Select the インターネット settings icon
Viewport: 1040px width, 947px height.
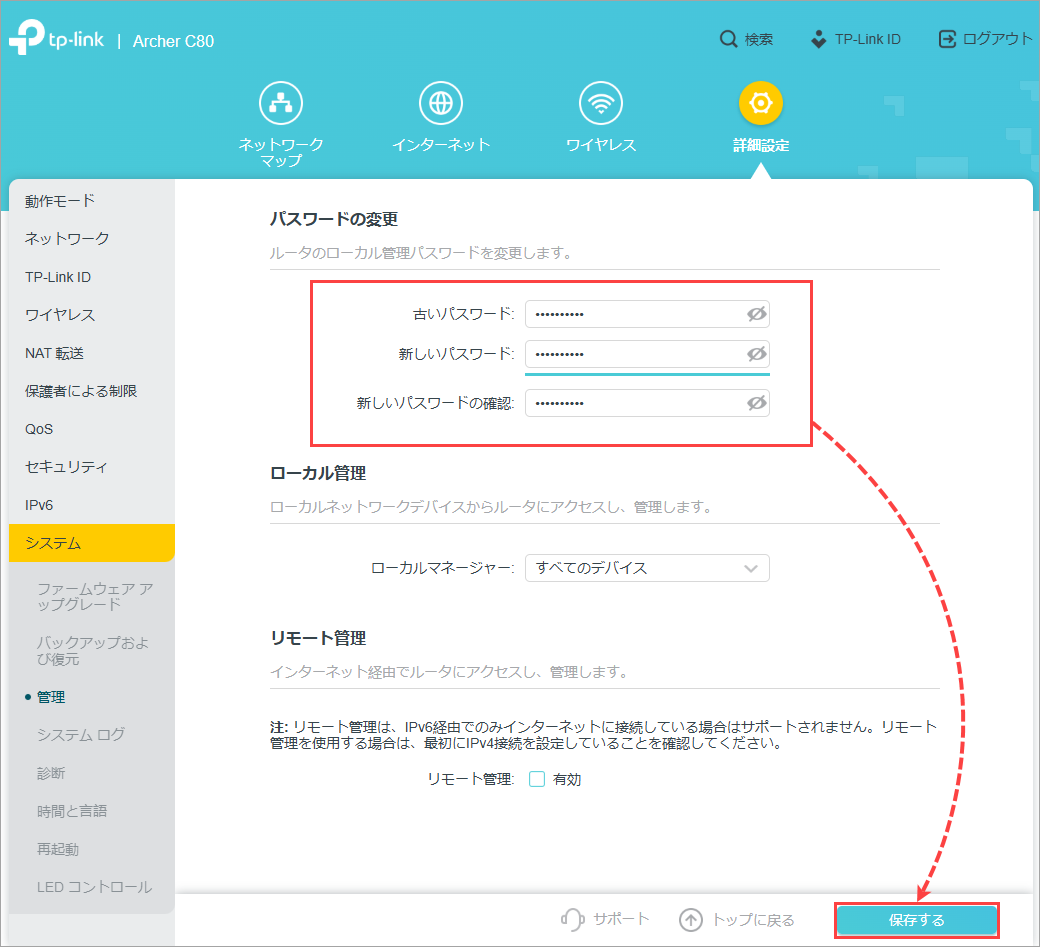[441, 102]
